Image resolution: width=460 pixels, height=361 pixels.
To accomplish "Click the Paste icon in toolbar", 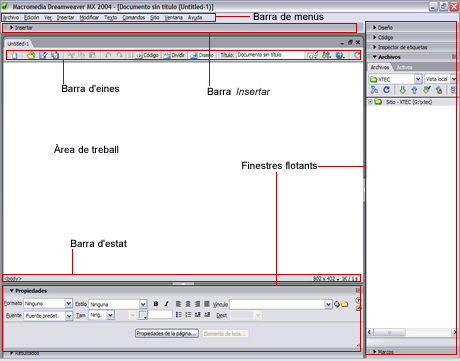I will [93, 55].
